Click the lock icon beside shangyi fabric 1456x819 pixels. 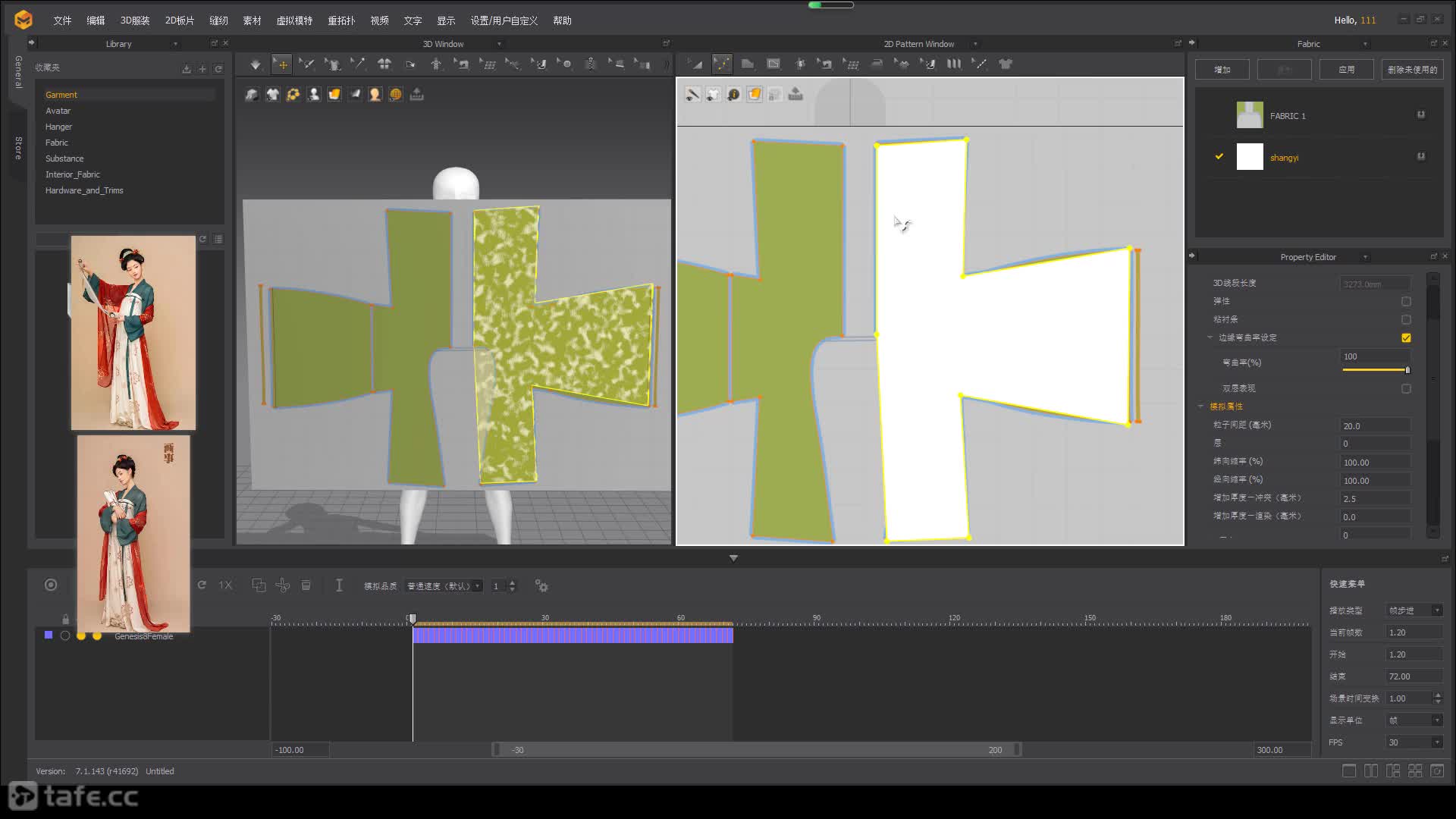(x=1421, y=156)
